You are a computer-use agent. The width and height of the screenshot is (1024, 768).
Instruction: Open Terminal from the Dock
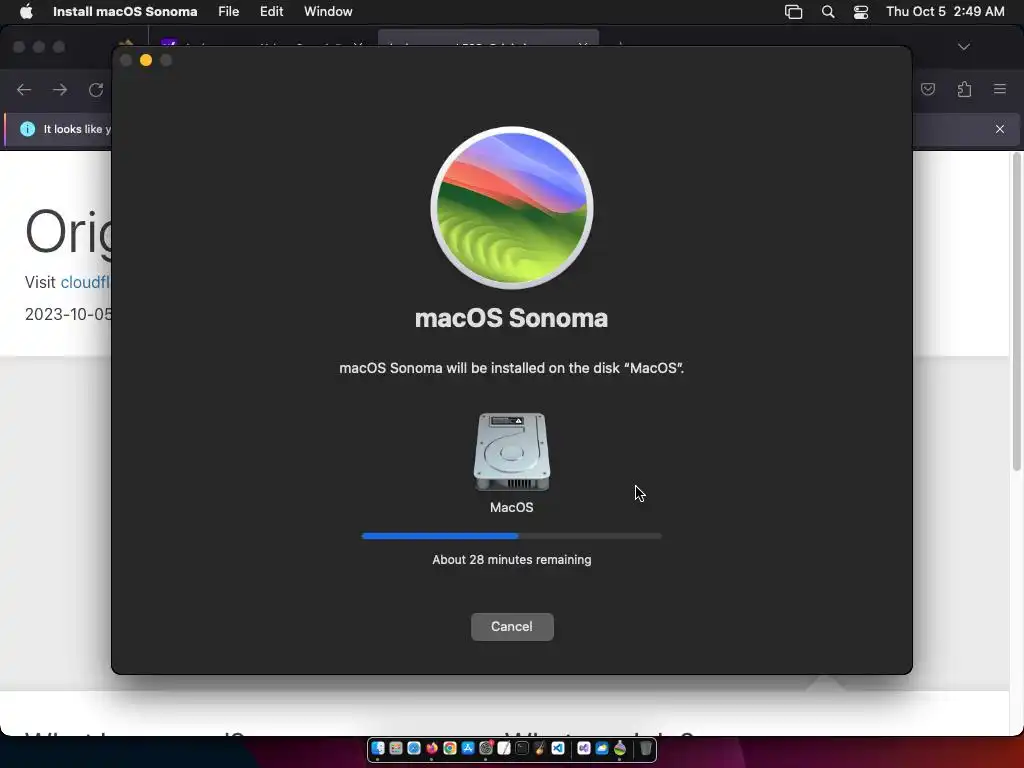click(x=522, y=748)
